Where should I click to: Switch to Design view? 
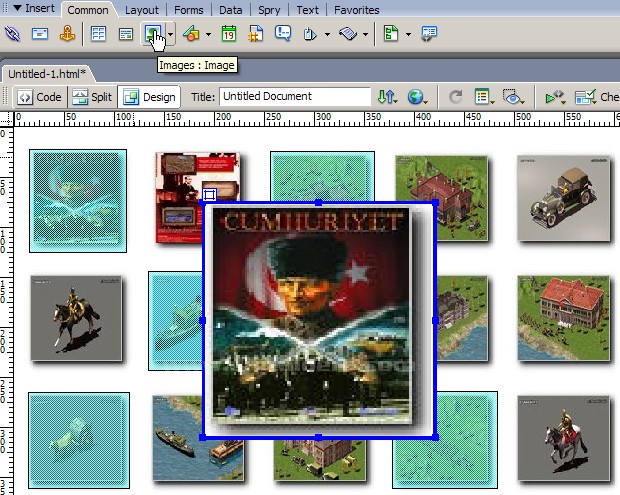[x=149, y=97]
